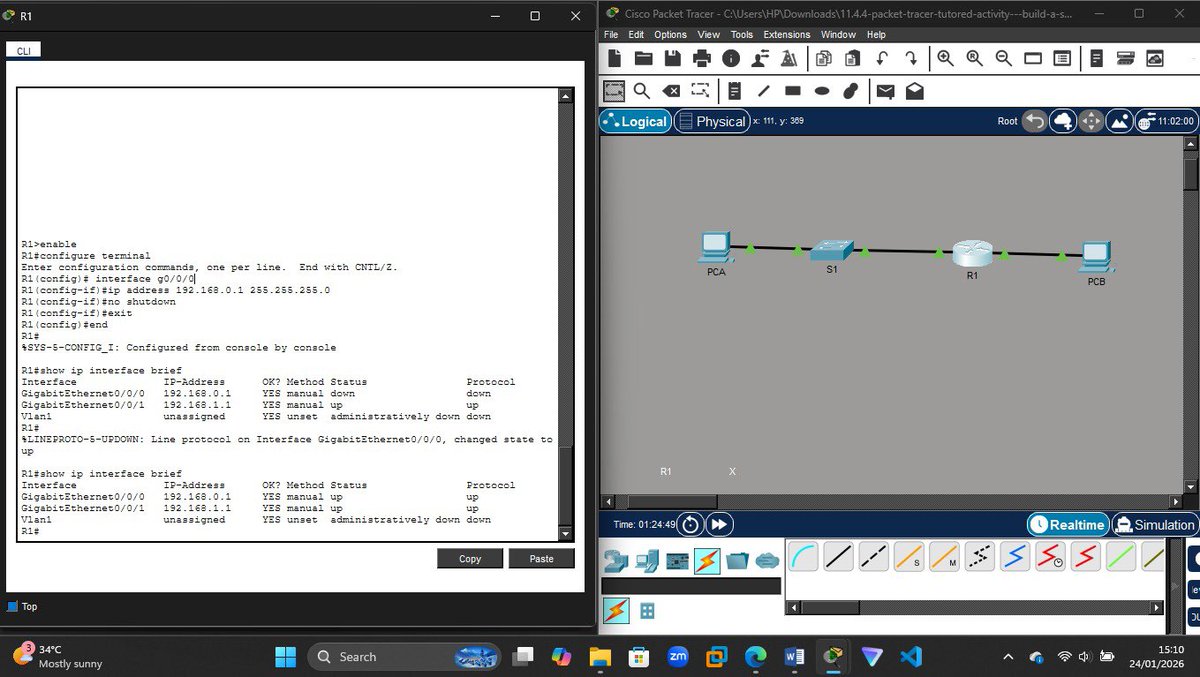Click PCA computer in workspace
Screen dimensions: 1200x677
click(x=715, y=248)
